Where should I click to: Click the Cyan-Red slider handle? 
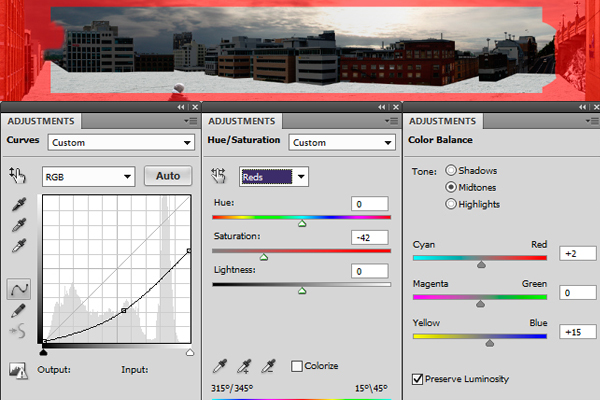click(481, 264)
